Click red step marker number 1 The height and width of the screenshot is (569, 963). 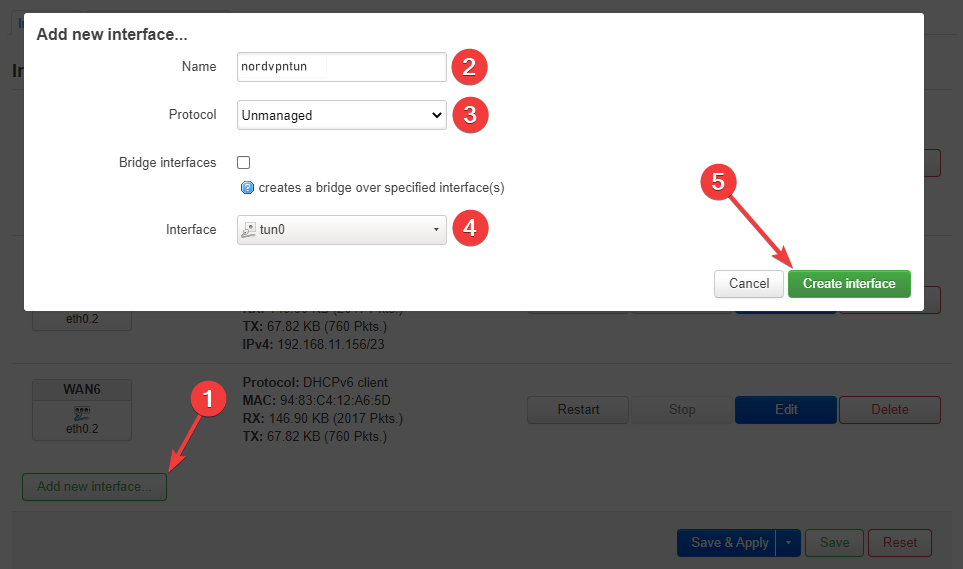208,400
